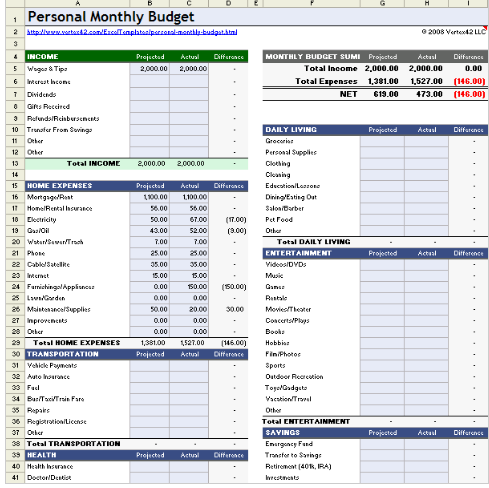Select the Doctor/Dentist label

[x=49, y=478]
